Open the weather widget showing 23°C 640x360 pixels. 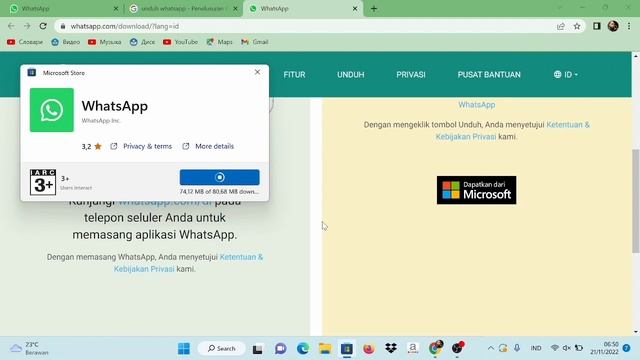click(x=29, y=349)
